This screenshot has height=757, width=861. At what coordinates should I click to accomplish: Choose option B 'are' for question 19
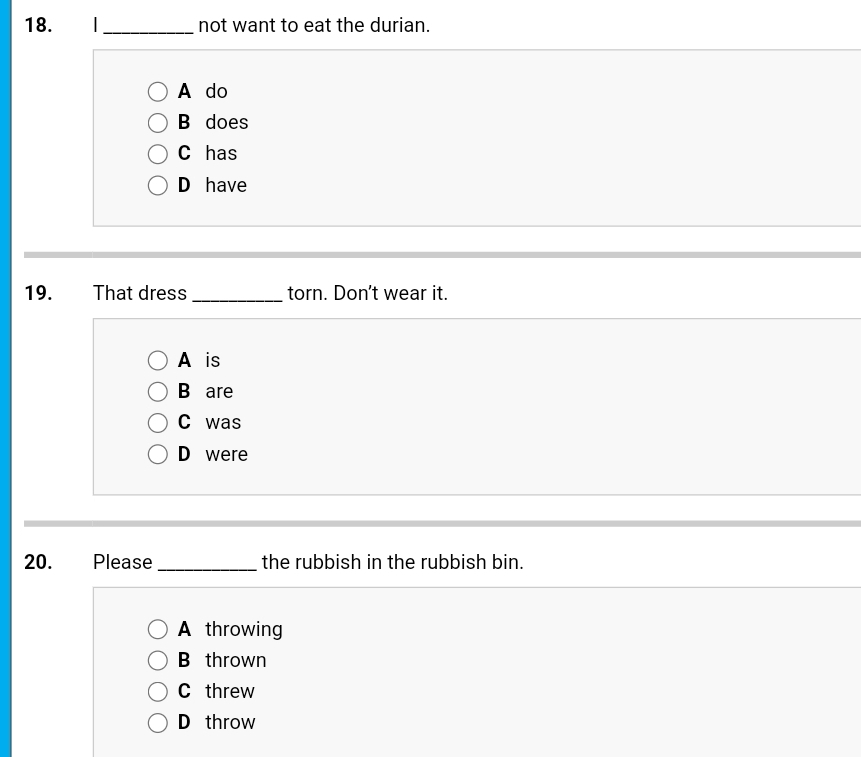click(157, 391)
